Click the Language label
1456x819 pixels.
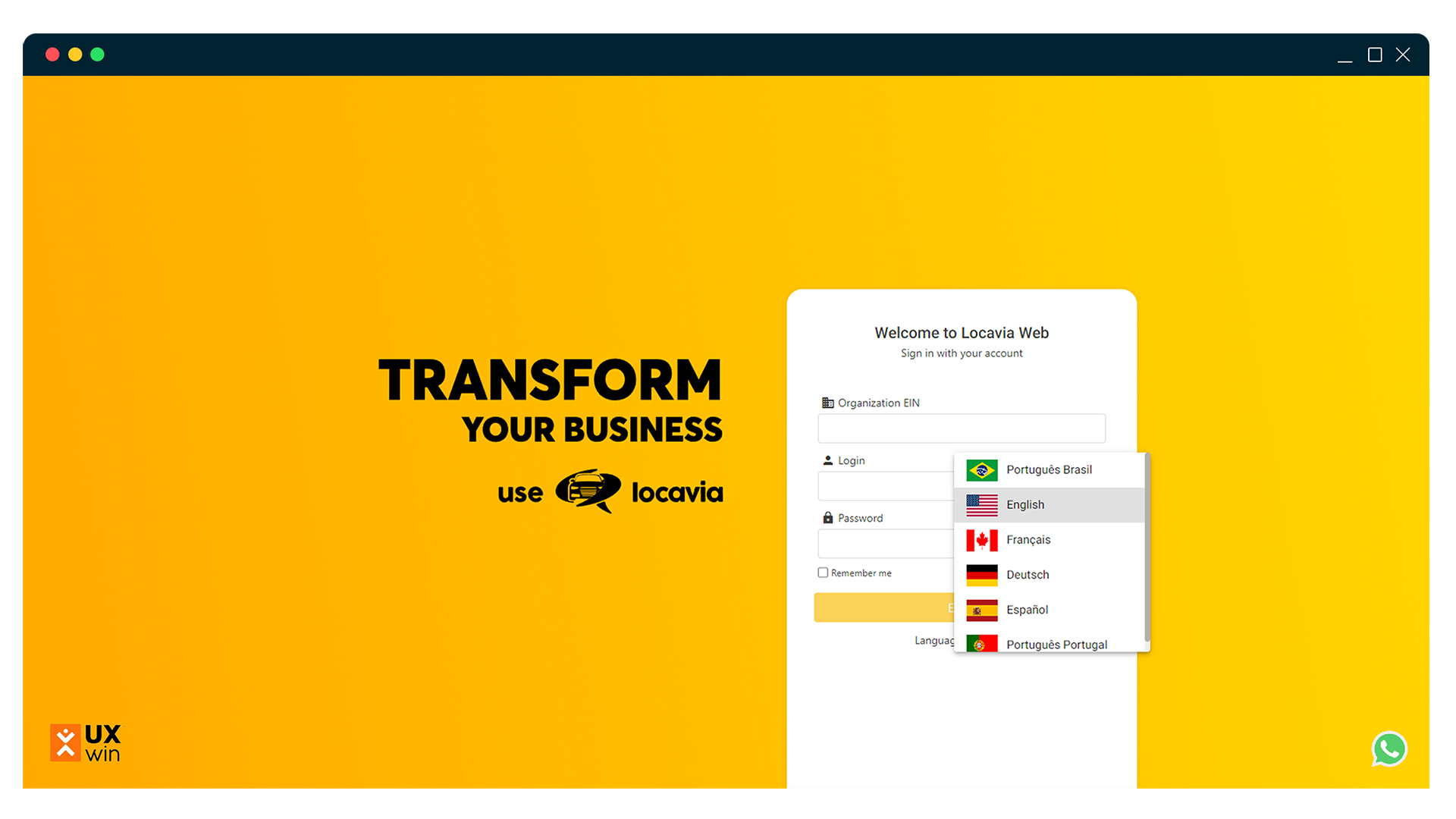pyautogui.click(x=934, y=641)
